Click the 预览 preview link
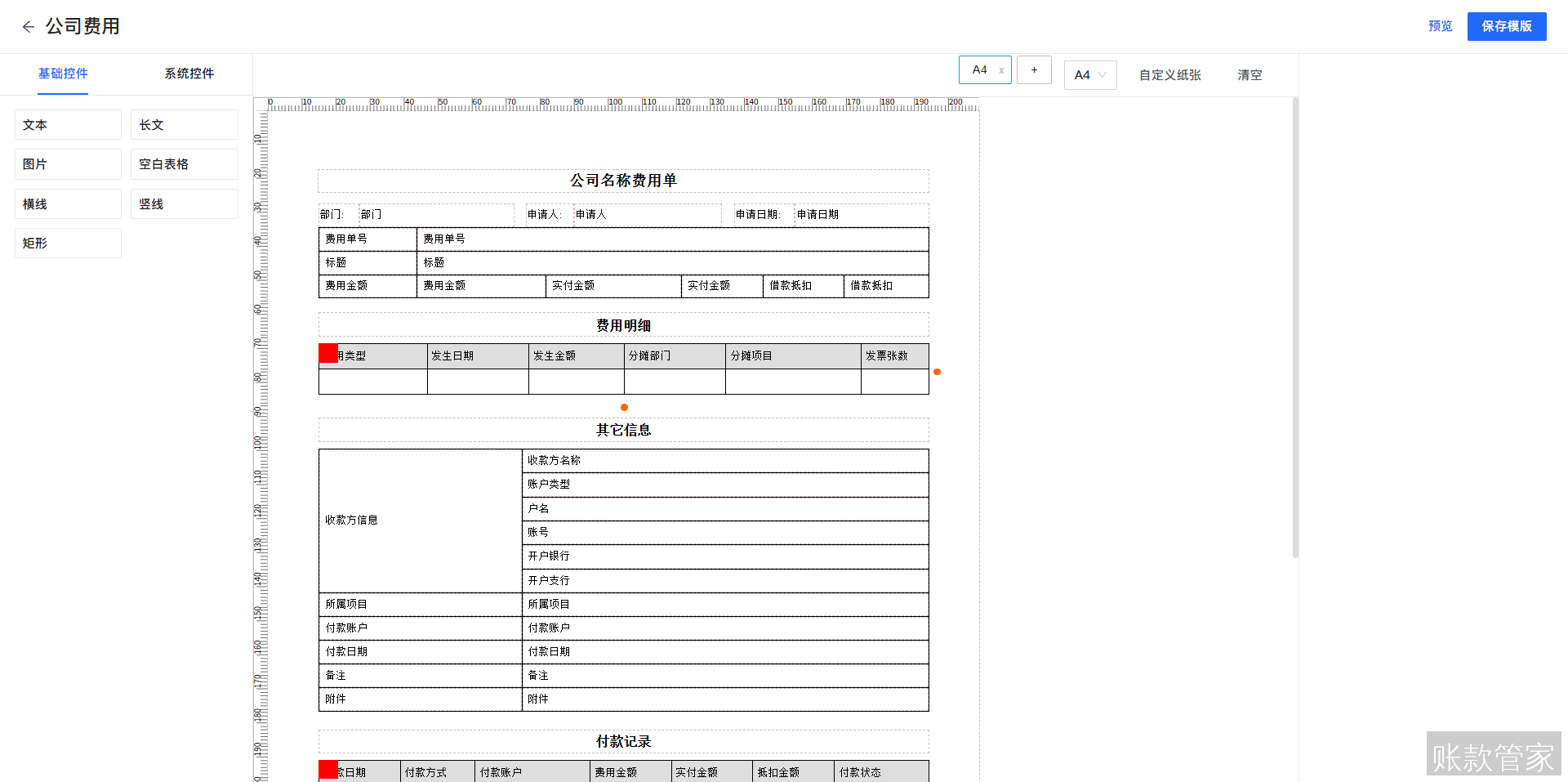1568x782 pixels. (1441, 26)
